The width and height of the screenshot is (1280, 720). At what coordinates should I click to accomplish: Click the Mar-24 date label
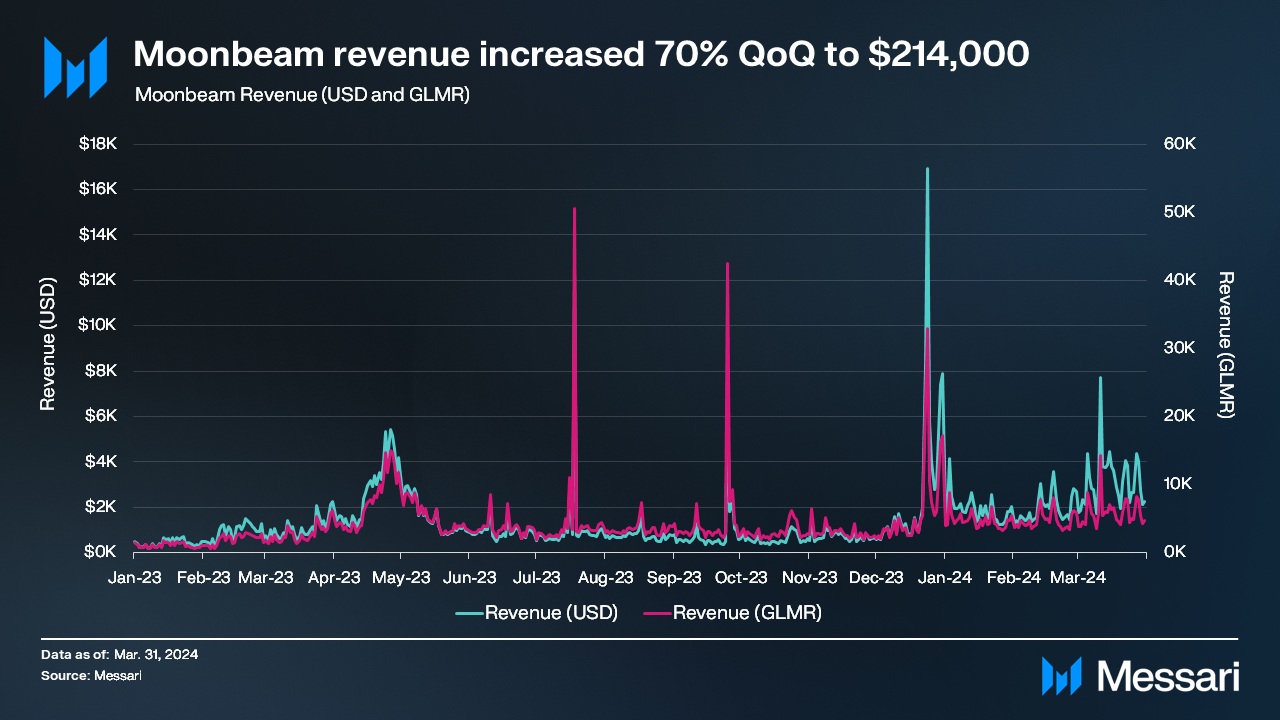point(1078,578)
